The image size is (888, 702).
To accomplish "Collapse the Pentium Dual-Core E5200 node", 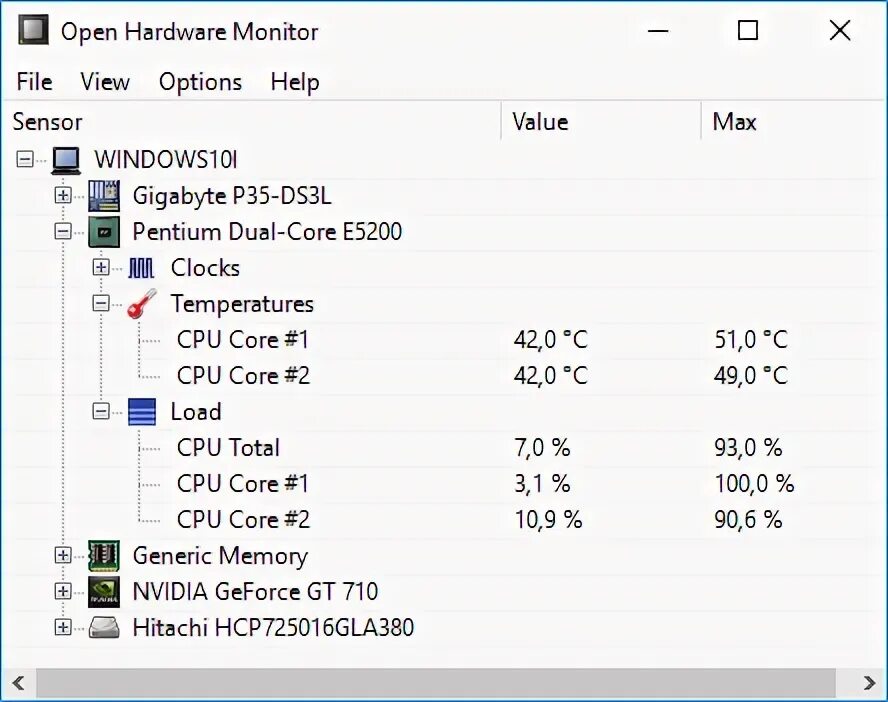I will point(63,232).
